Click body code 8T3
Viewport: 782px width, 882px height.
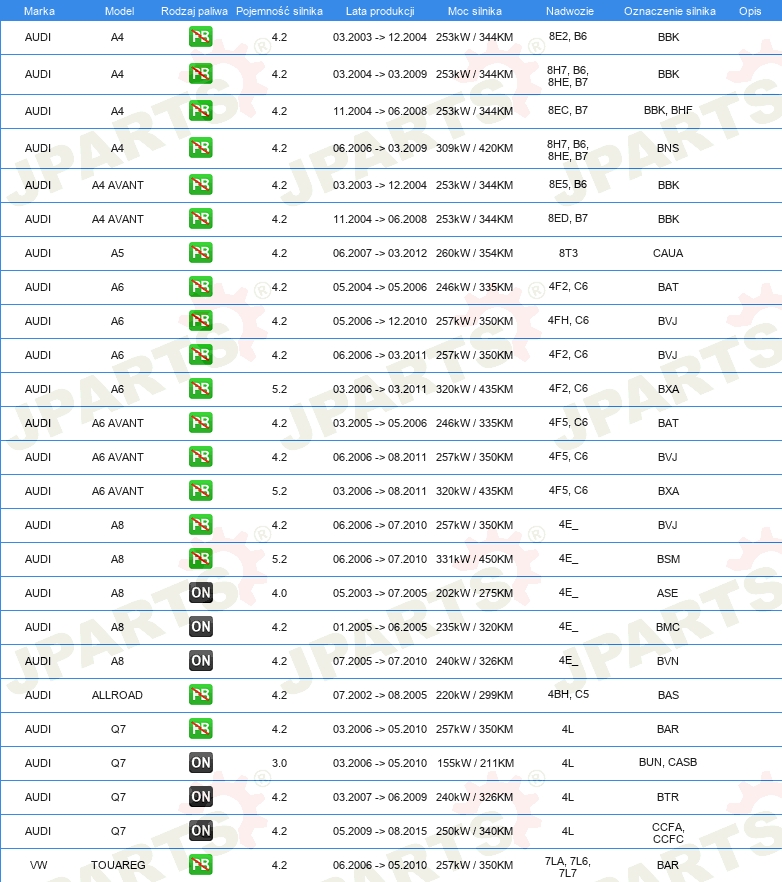[x=568, y=253]
